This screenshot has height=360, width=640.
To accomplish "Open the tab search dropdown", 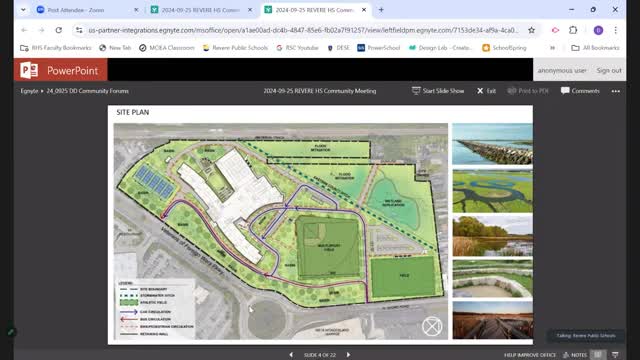I will 23,10.
